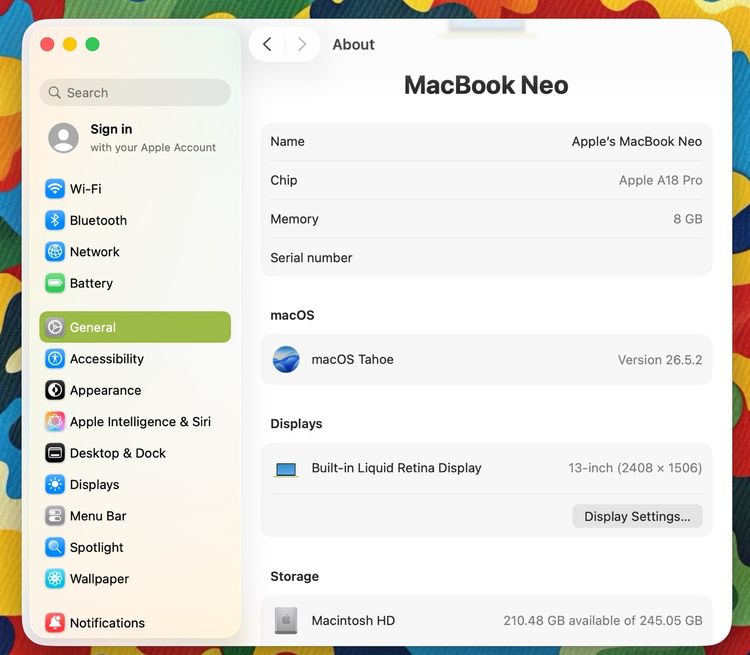Click the 8 GB memory value
This screenshot has width=750, height=655.
[688, 219]
